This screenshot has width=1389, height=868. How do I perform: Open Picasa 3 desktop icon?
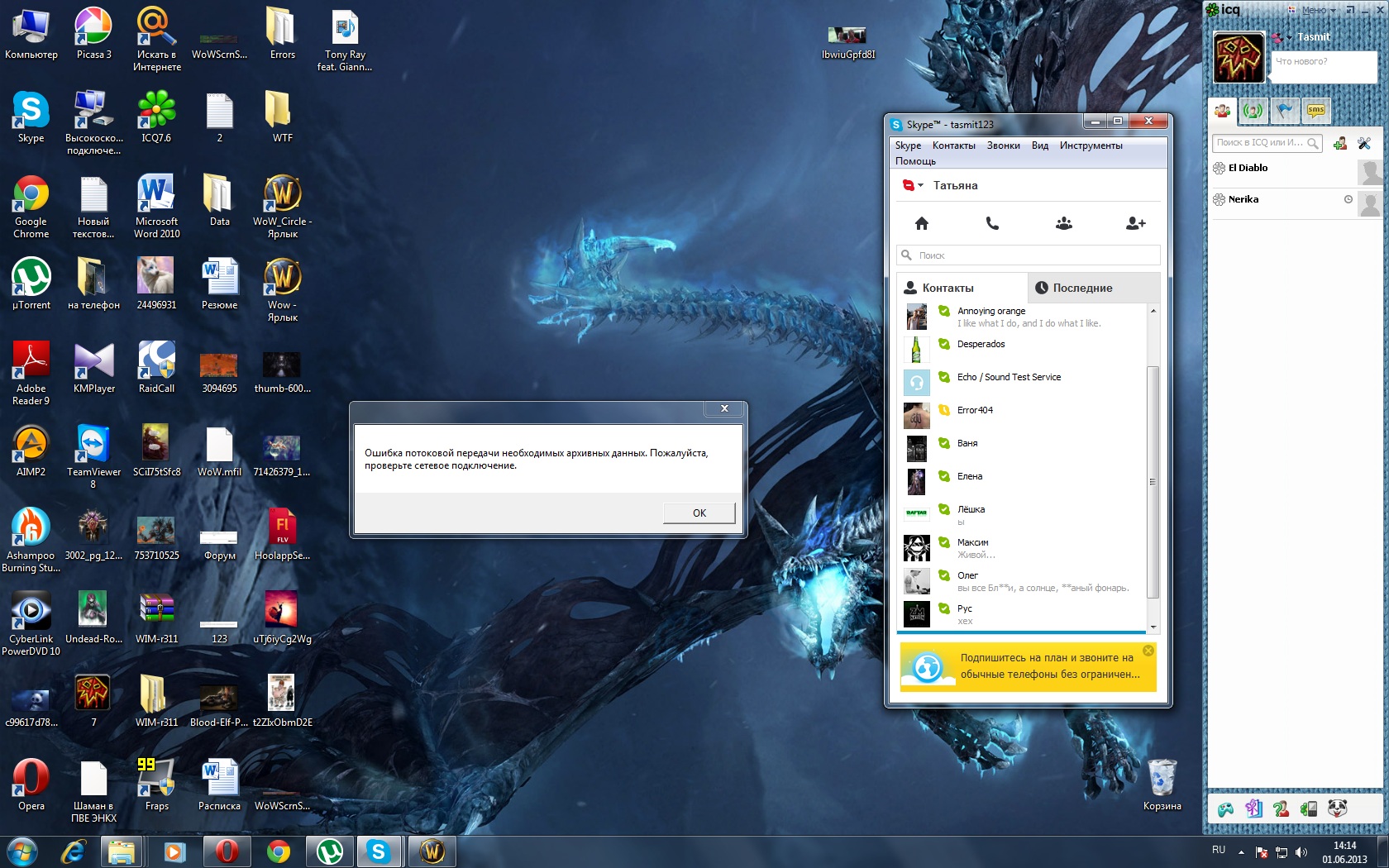[x=93, y=34]
